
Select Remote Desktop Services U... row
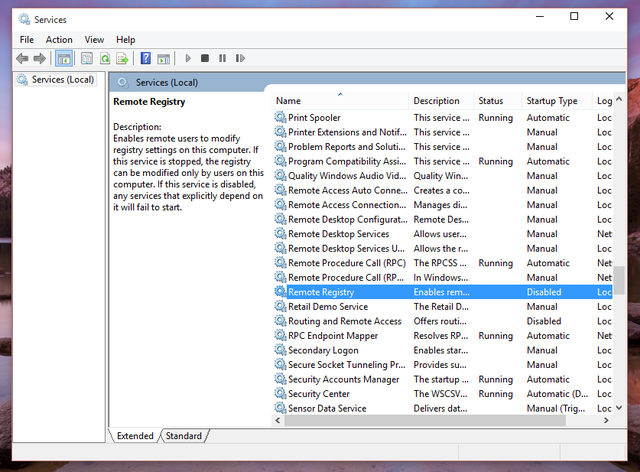point(442,248)
